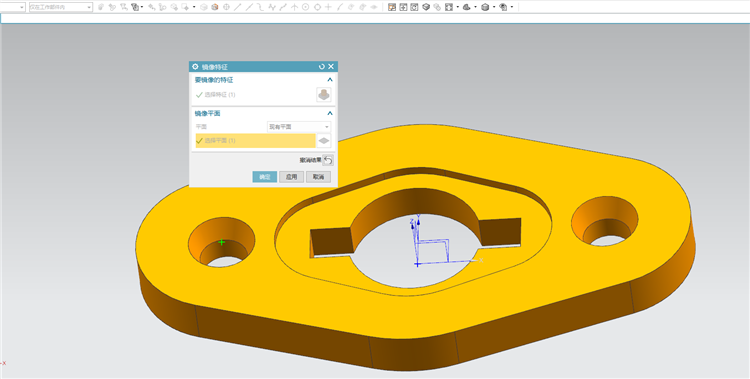This screenshot has height=379, width=750.
Task: Select the plus-shaped intersection snap icon
Action: click(x=328, y=7)
